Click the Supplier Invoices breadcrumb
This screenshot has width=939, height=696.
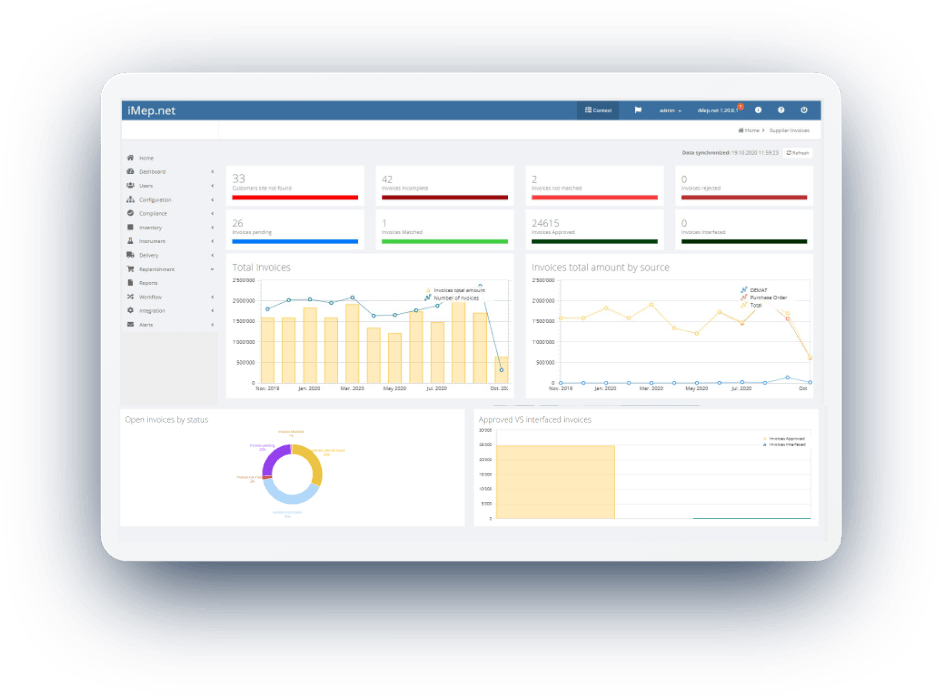(x=789, y=131)
